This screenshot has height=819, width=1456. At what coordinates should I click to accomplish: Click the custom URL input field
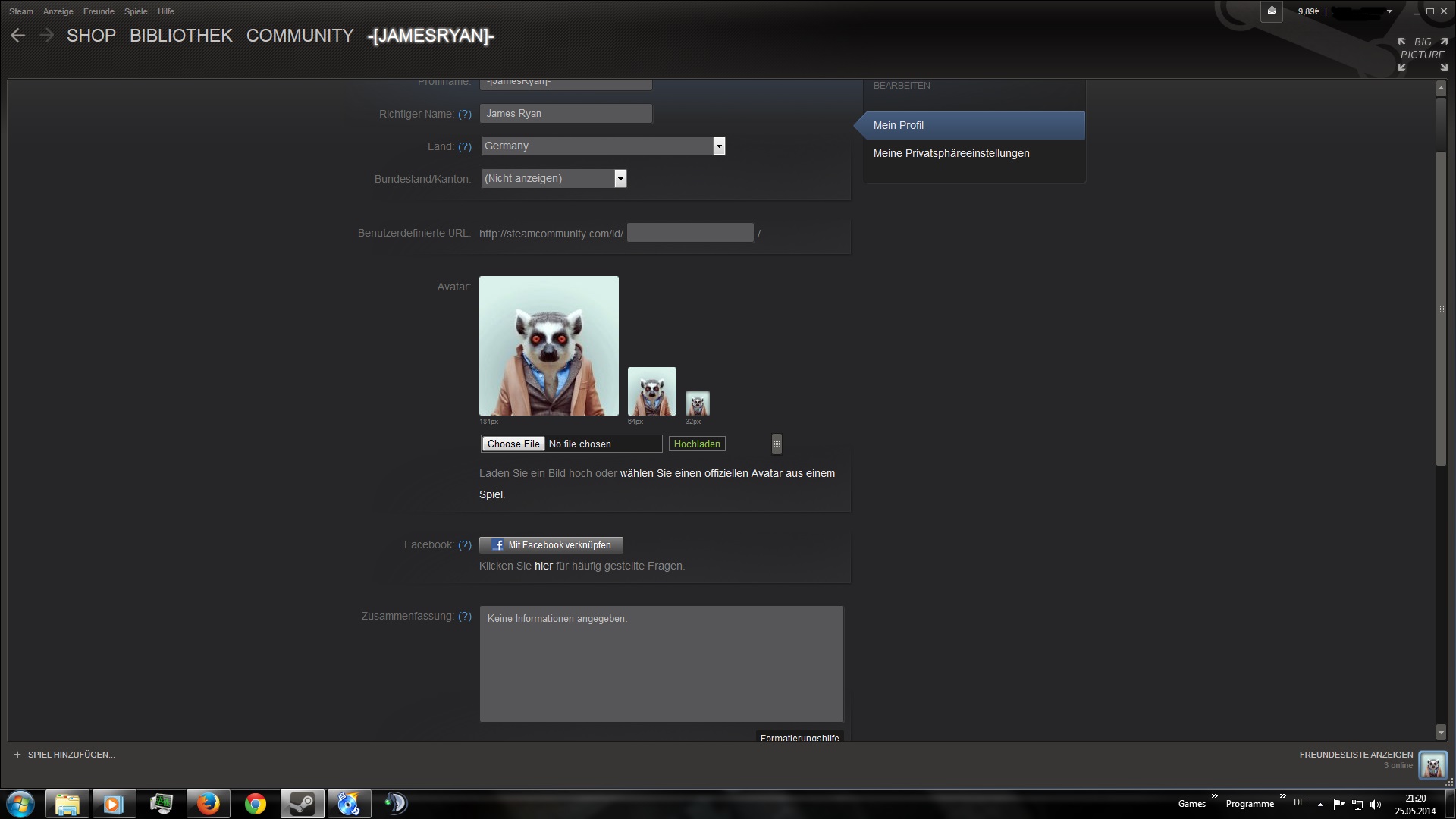(x=690, y=234)
